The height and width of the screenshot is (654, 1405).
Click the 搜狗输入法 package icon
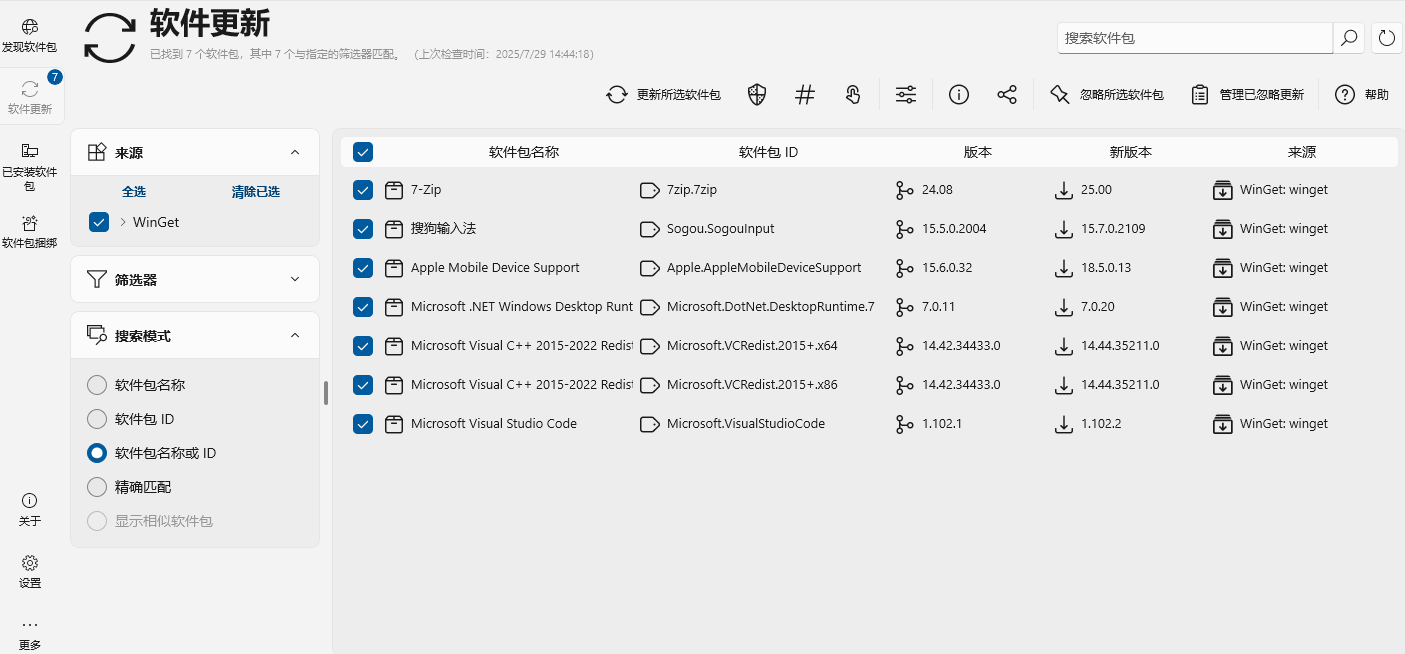[x=394, y=229]
